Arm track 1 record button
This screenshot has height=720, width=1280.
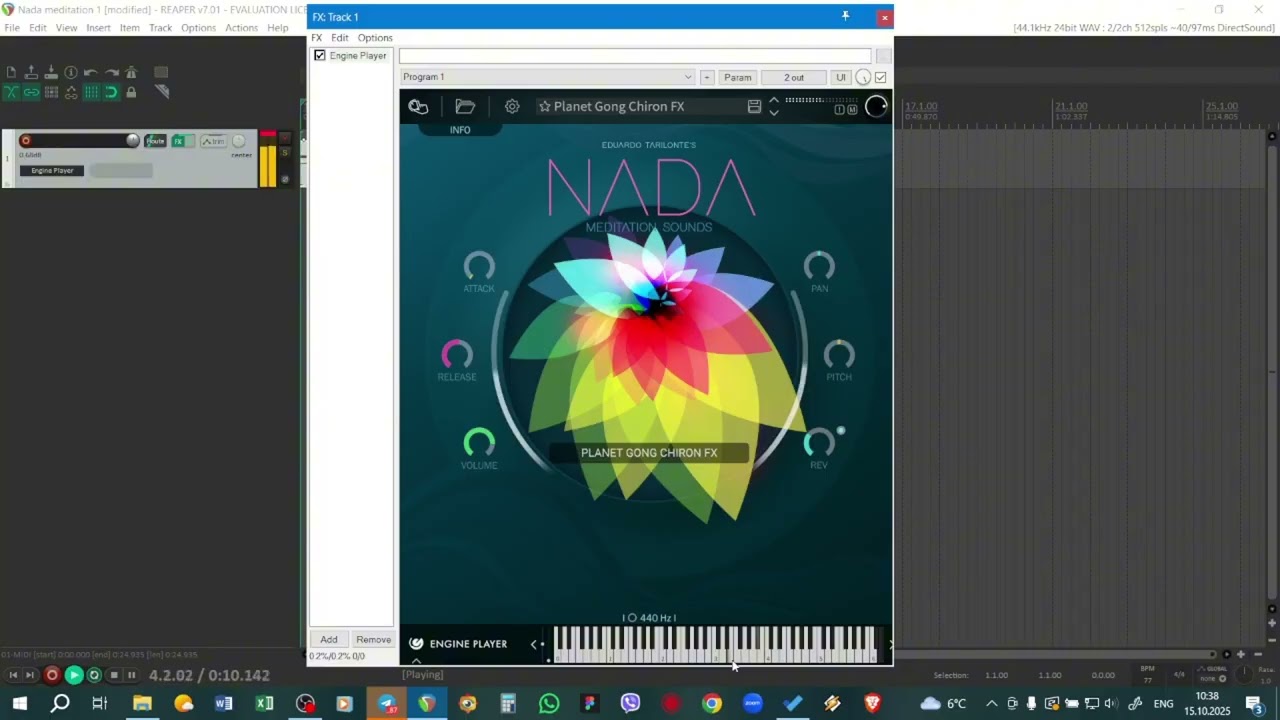tap(26, 141)
